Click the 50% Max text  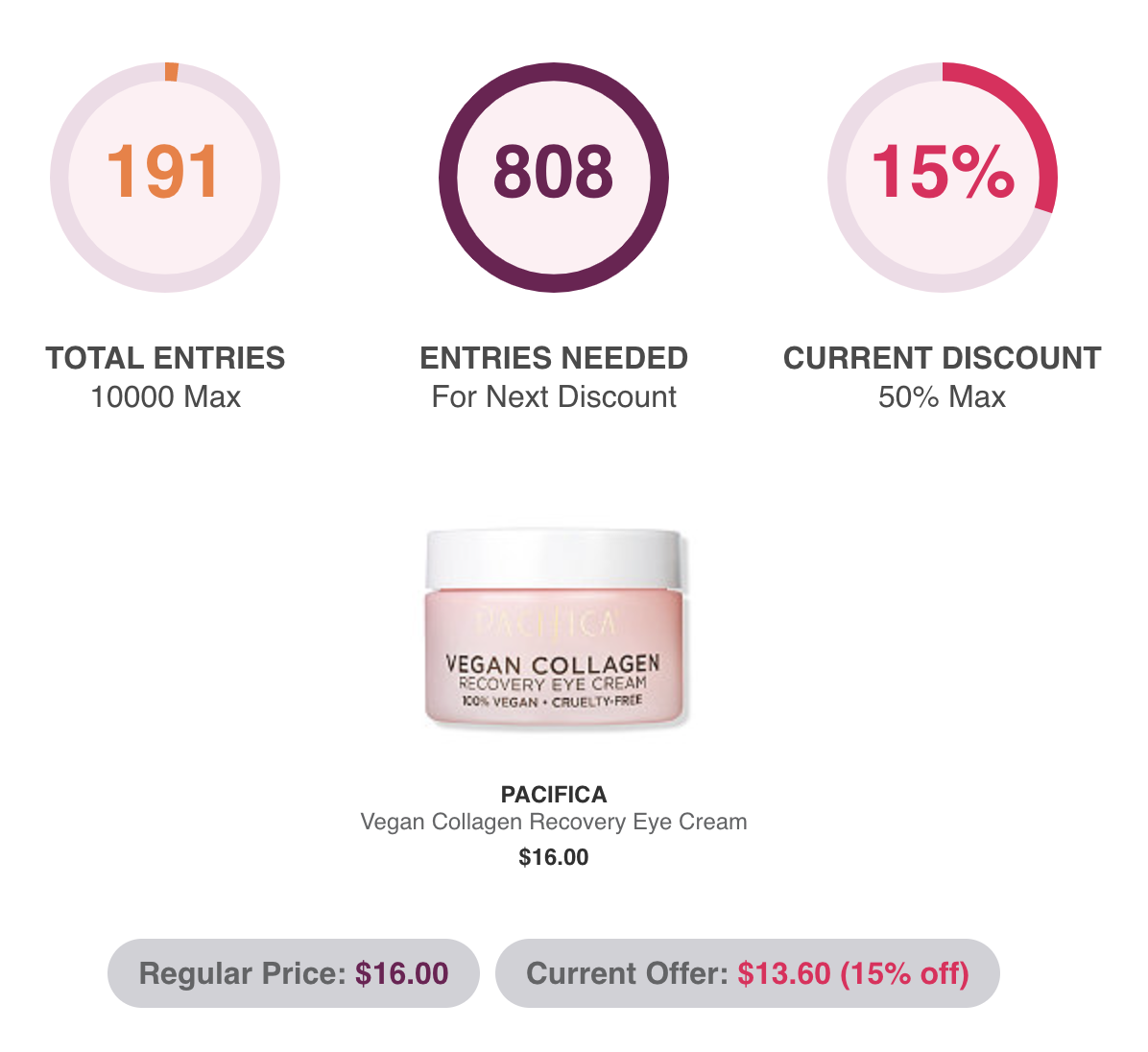(x=943, y=396)
